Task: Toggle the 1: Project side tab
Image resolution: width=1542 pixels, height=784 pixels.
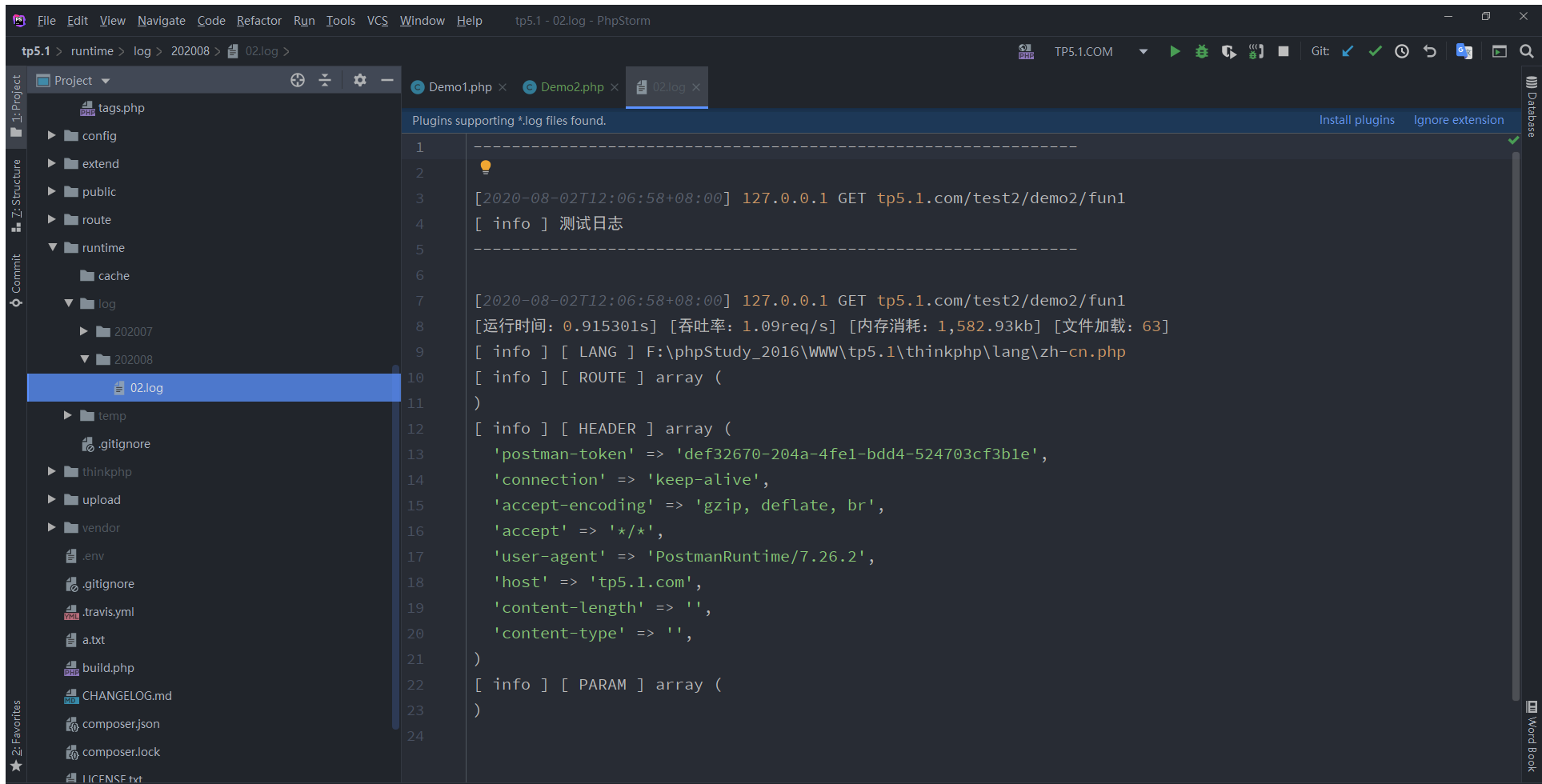Action: tap(16, 106)
